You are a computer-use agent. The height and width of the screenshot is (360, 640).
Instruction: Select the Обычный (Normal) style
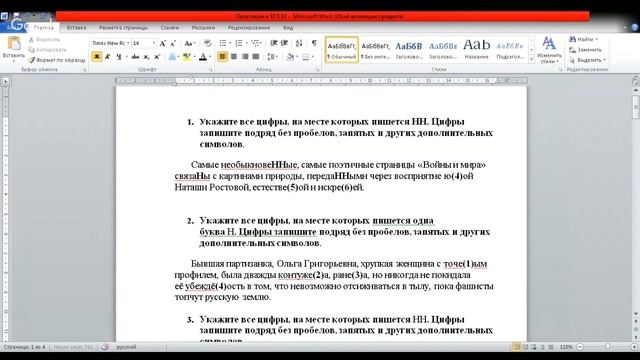tap(342, 49)
